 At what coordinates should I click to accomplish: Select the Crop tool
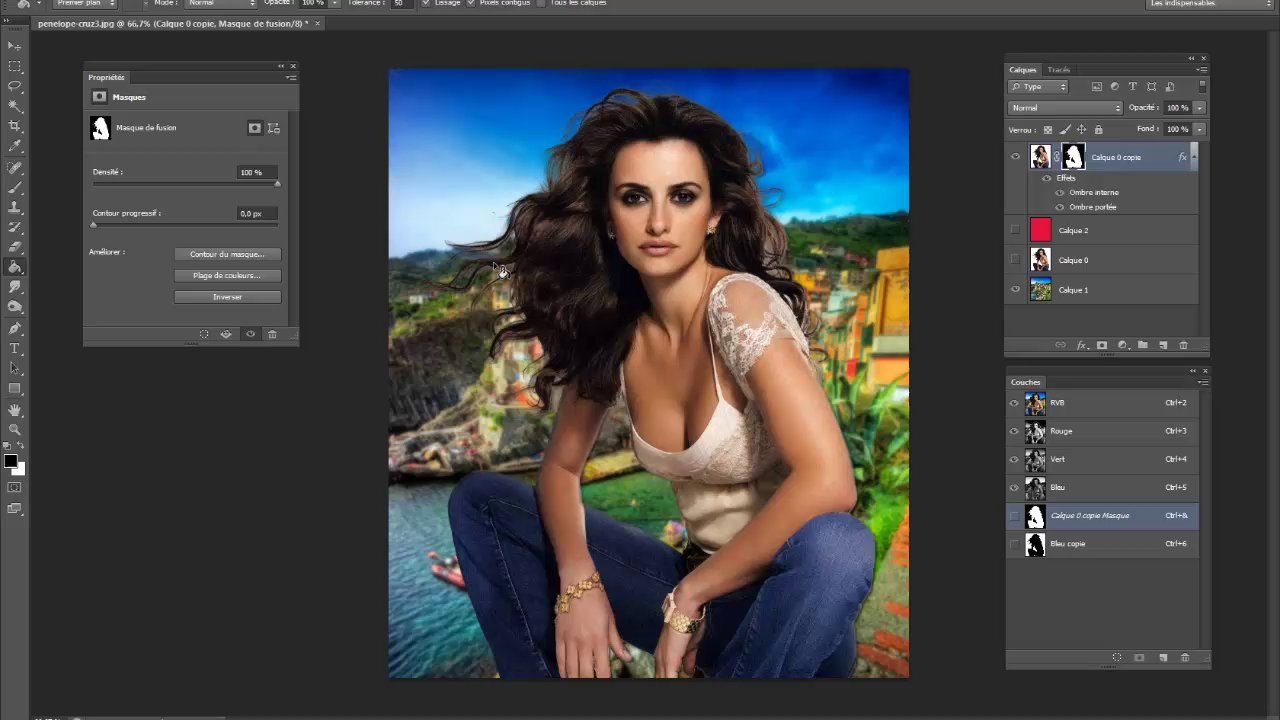coord(15,126)
